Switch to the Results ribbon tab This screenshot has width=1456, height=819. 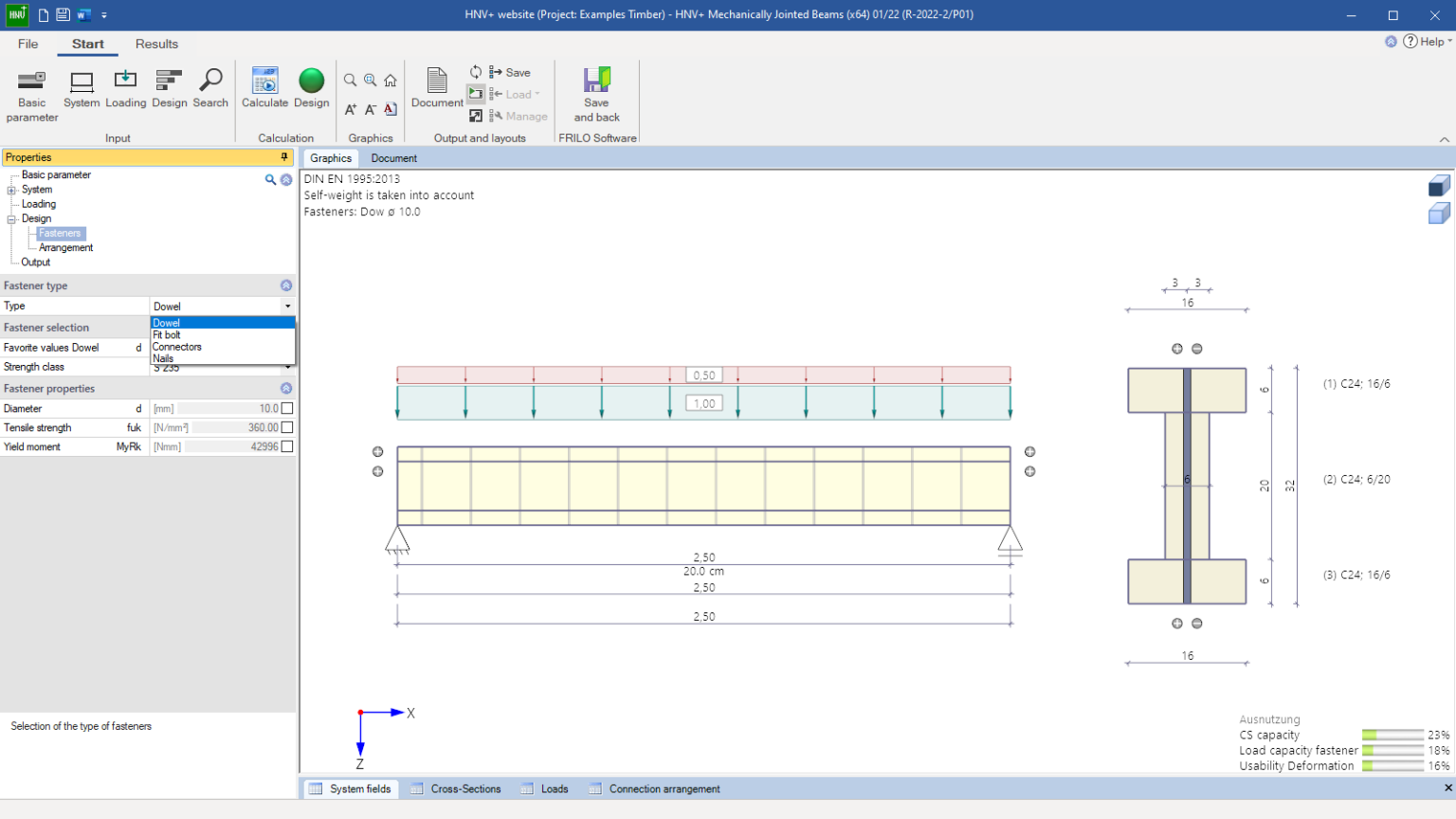(156, 44)
